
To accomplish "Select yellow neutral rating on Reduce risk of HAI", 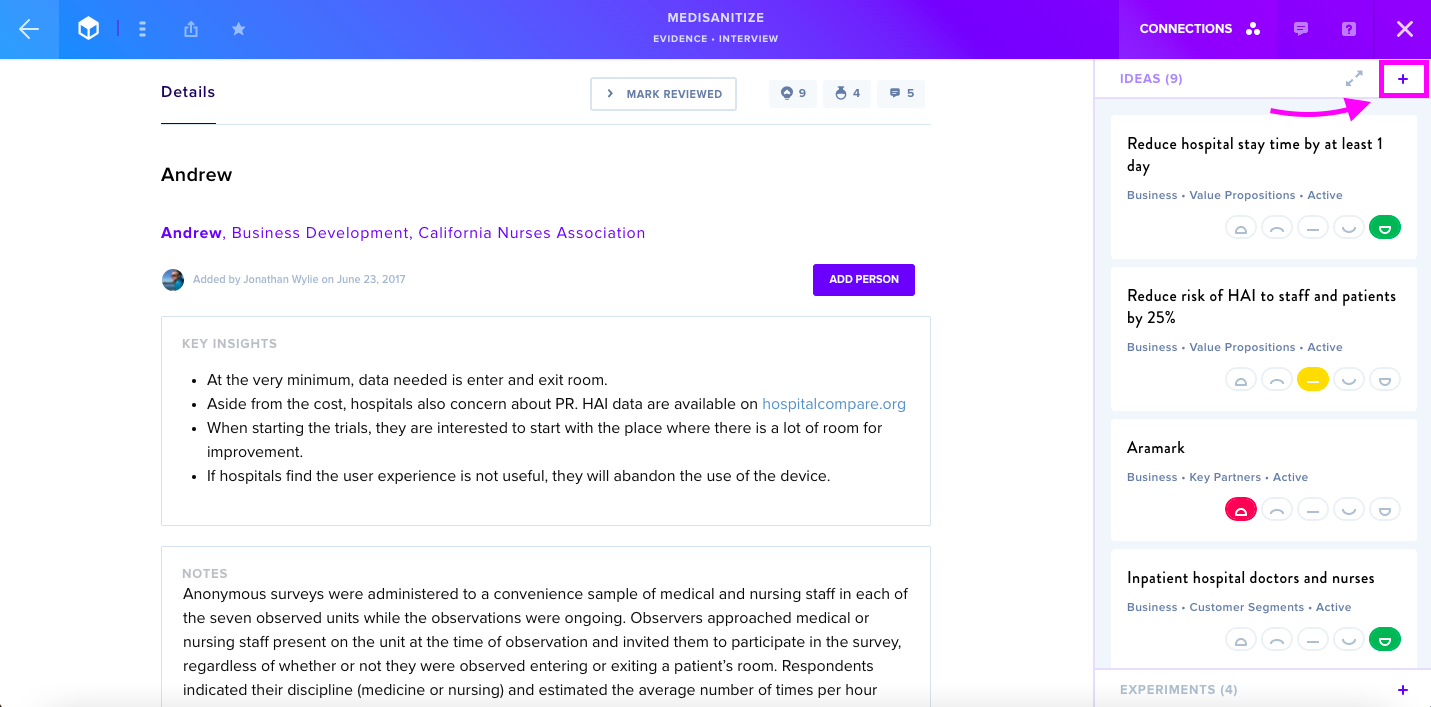I will 1313,379.
